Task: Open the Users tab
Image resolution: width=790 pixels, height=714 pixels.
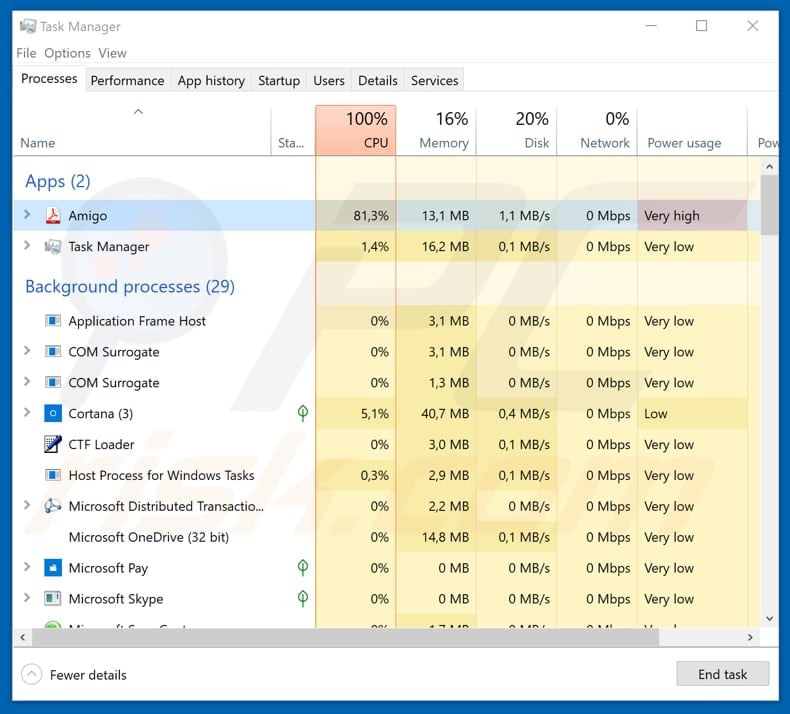Action: click(x=328, y=81)
